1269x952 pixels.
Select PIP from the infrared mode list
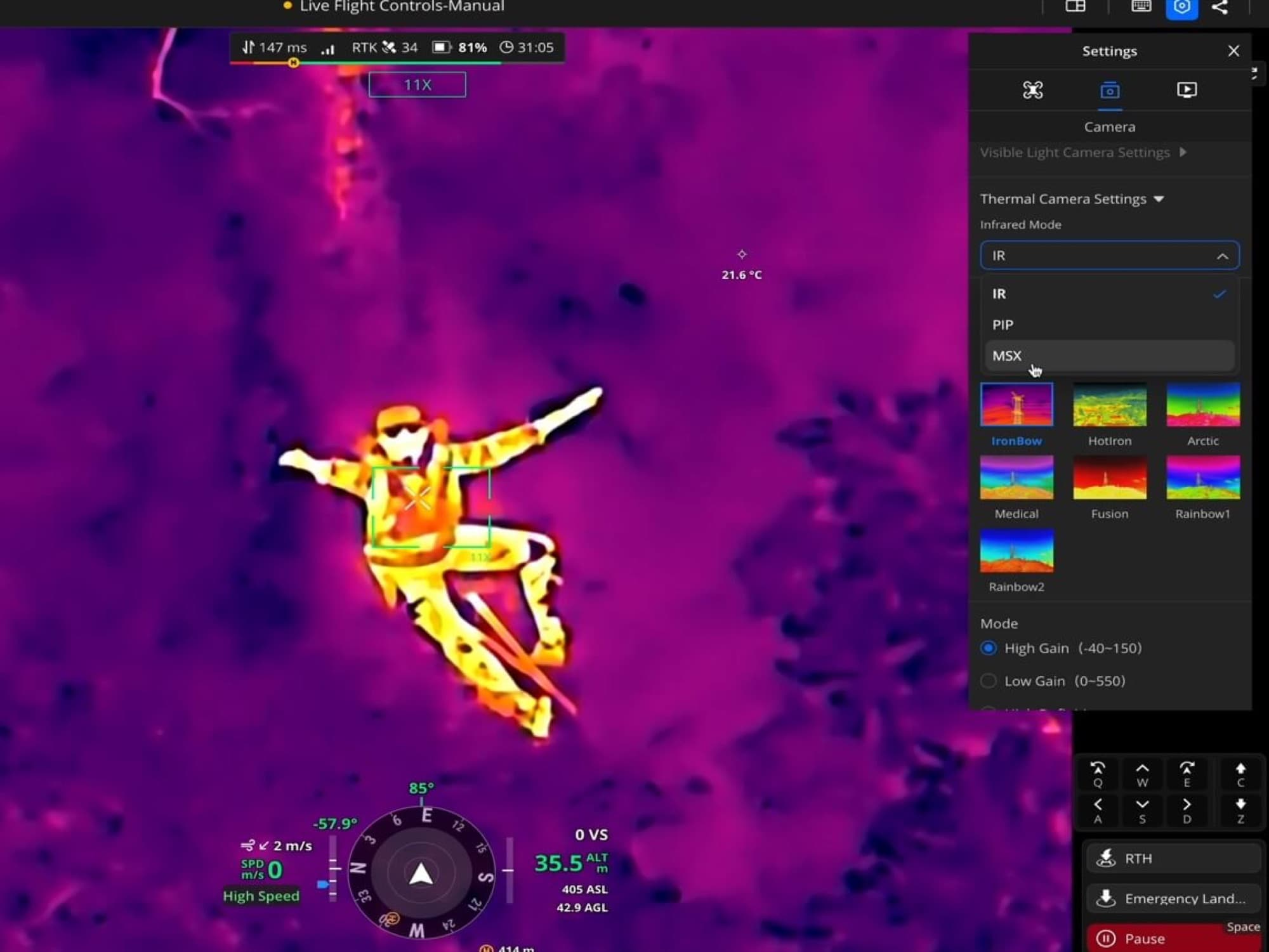coord(1109,325)
